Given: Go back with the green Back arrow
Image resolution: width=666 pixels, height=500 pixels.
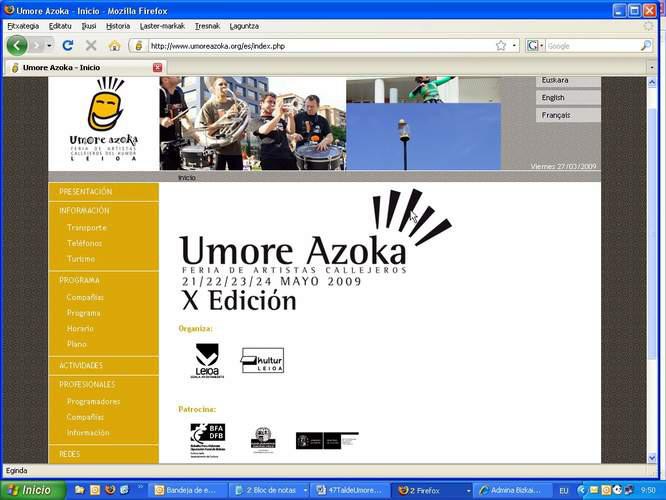Looking at the screenshot, I should coord(17,45).
